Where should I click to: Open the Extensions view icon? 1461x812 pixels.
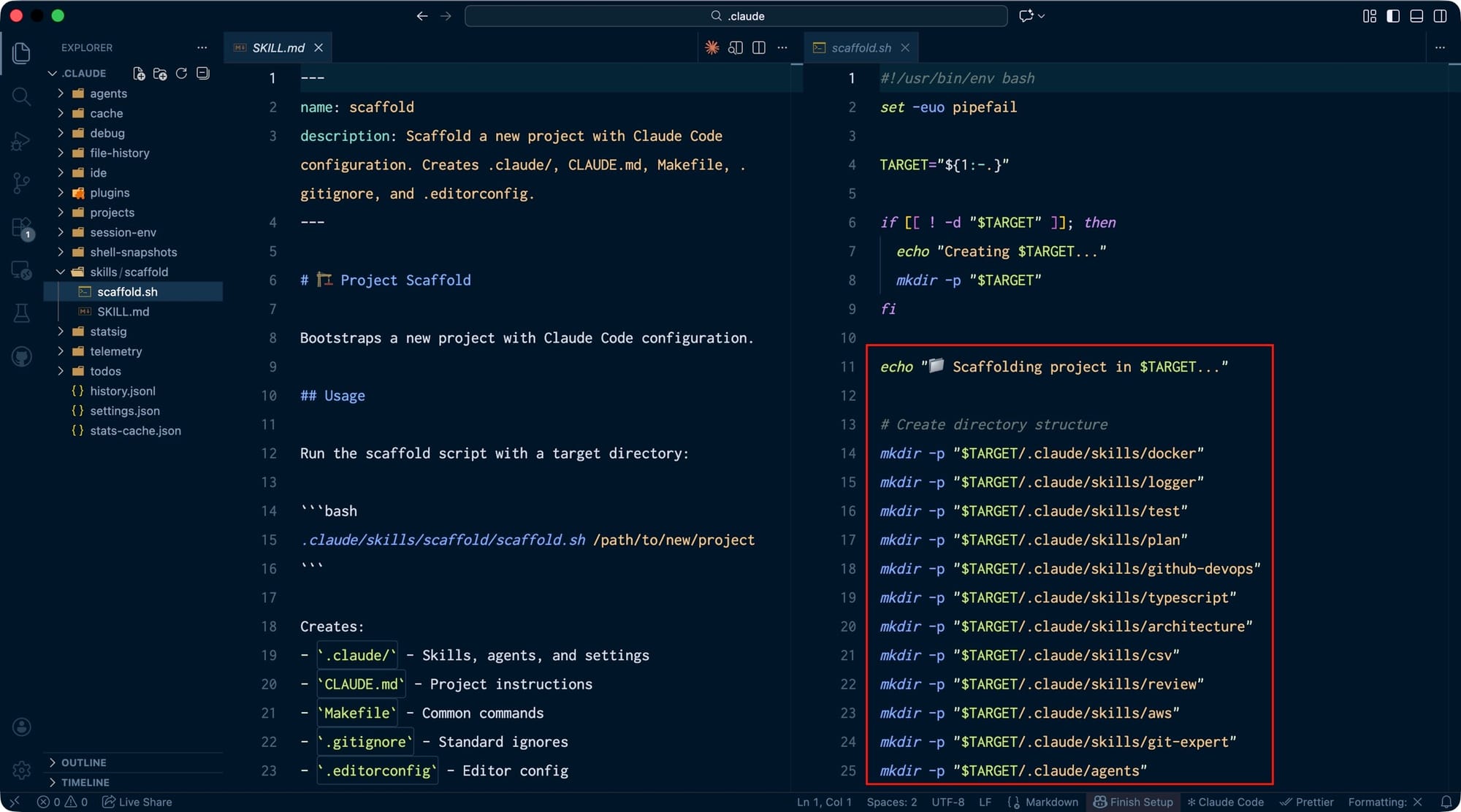pyautogui.click(x=21, y=227)
